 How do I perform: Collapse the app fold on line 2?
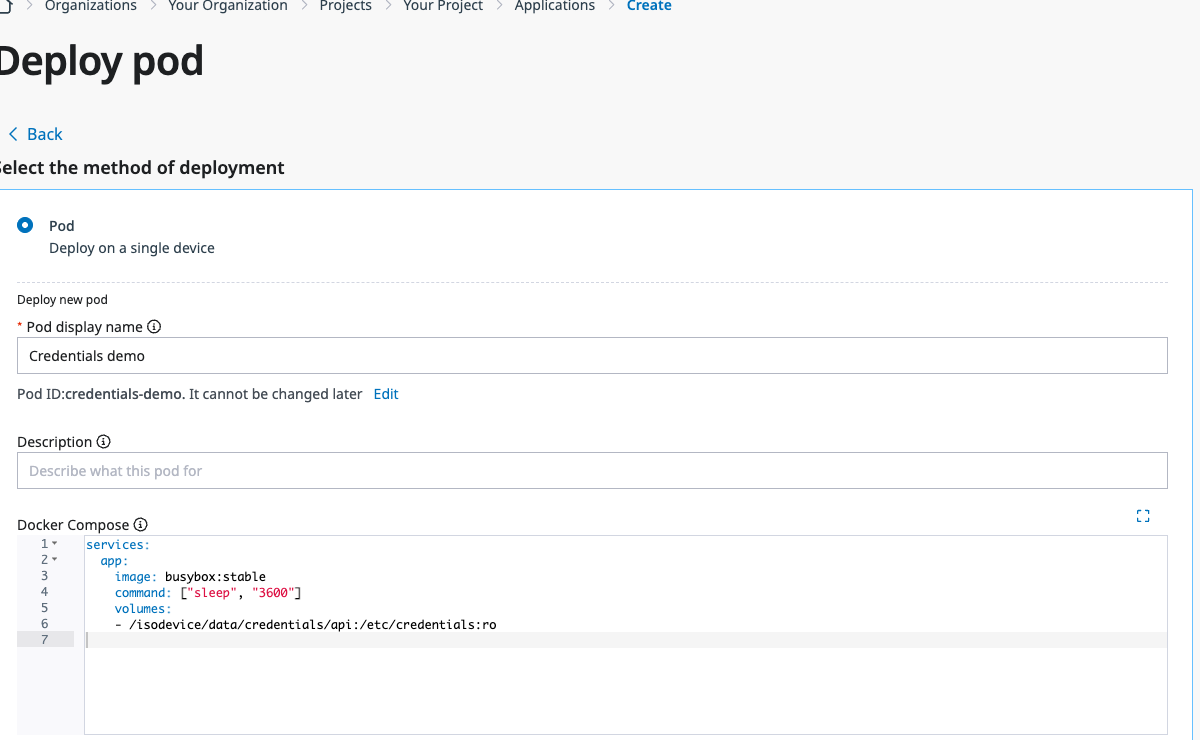click(55, 559)
